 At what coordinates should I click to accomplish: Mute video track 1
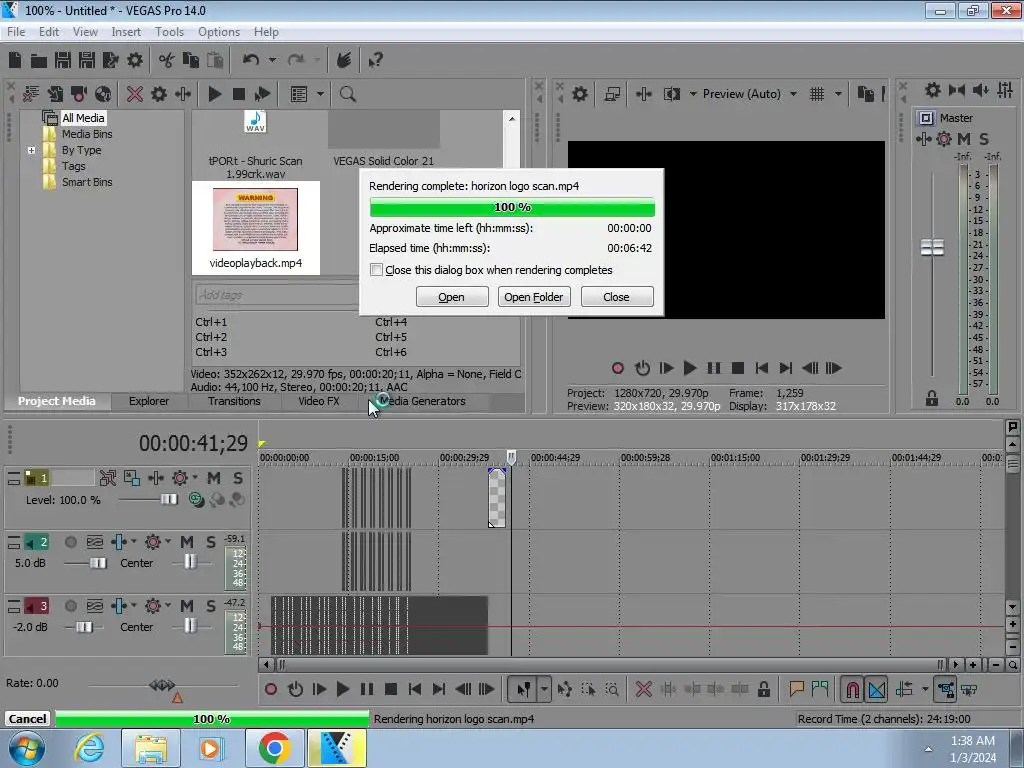214,478
